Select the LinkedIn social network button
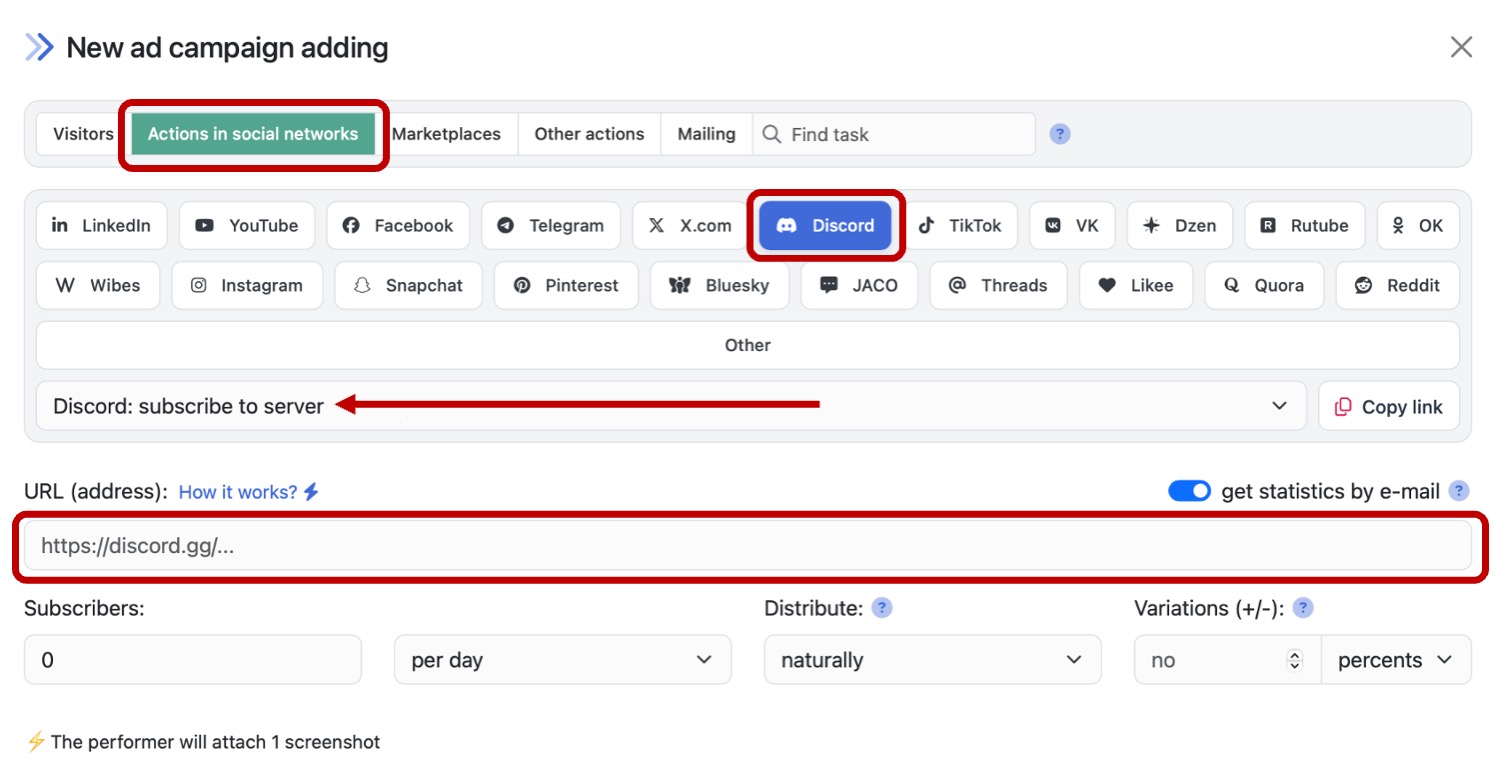 pos(100,225)
